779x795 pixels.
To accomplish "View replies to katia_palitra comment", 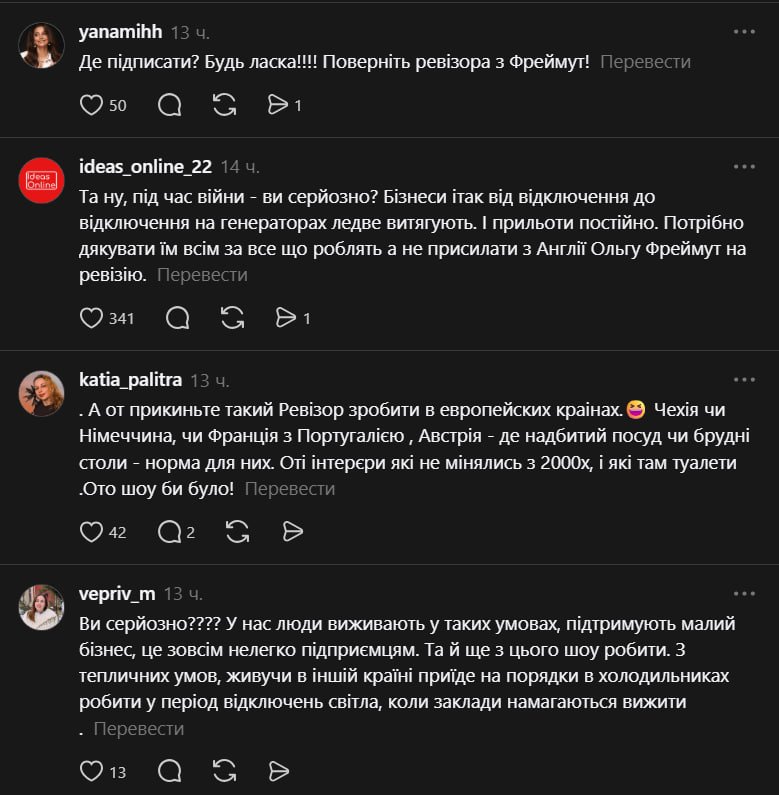I will click(x=170, y=532).
